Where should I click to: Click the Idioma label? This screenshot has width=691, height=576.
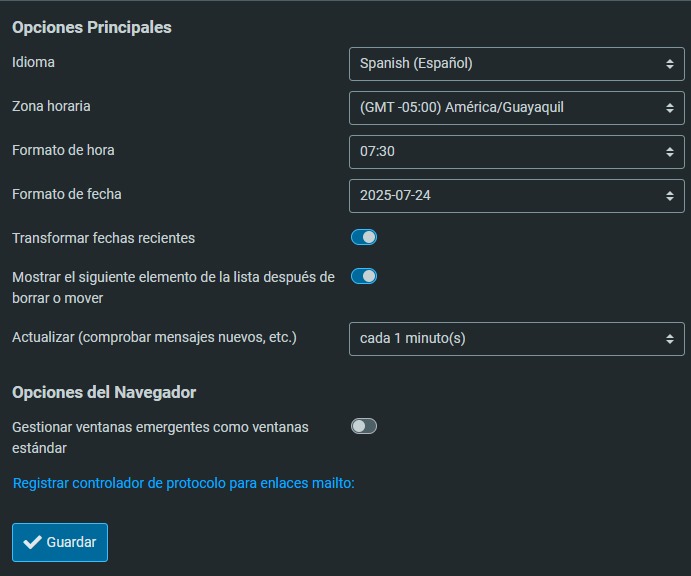pos(34,62)
